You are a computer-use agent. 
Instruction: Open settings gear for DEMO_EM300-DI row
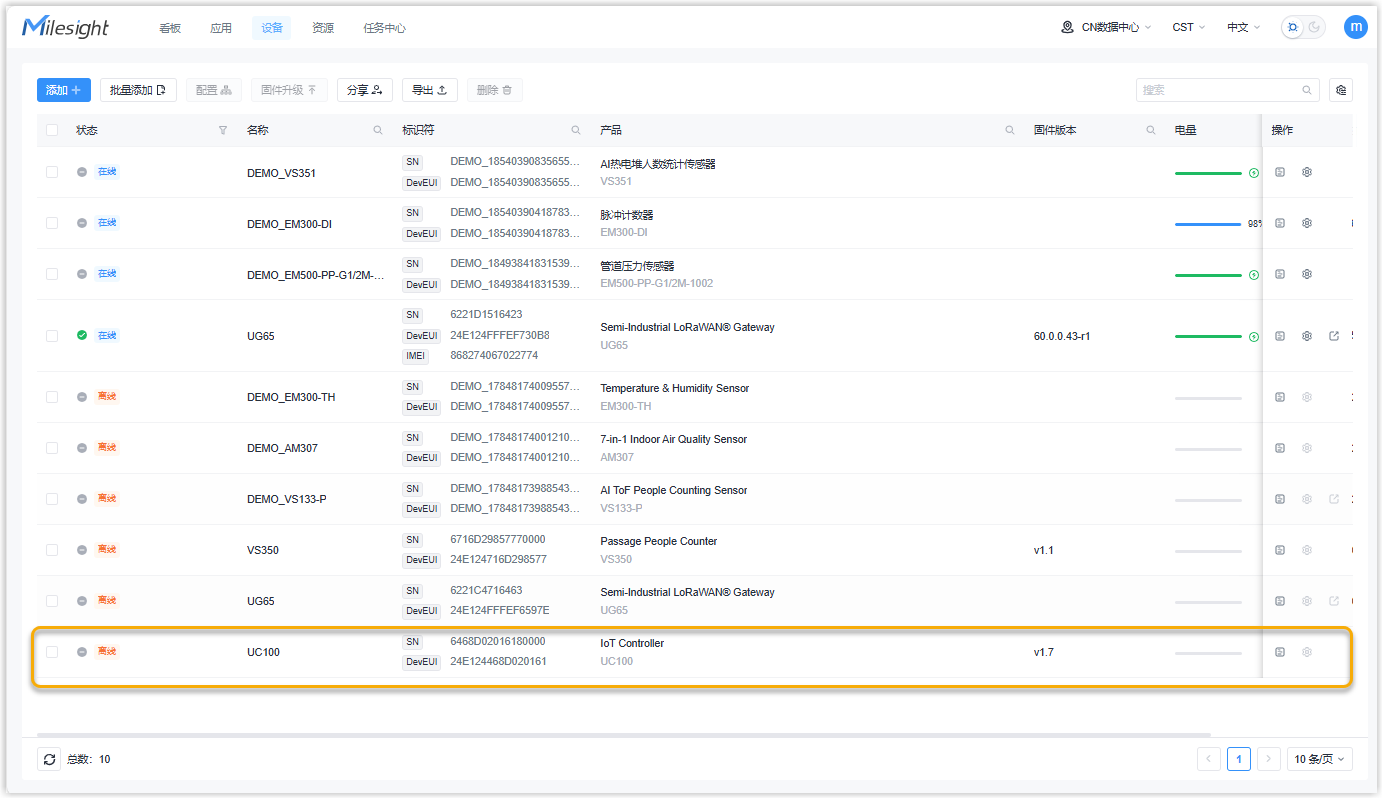click(x=1307, y=223)
